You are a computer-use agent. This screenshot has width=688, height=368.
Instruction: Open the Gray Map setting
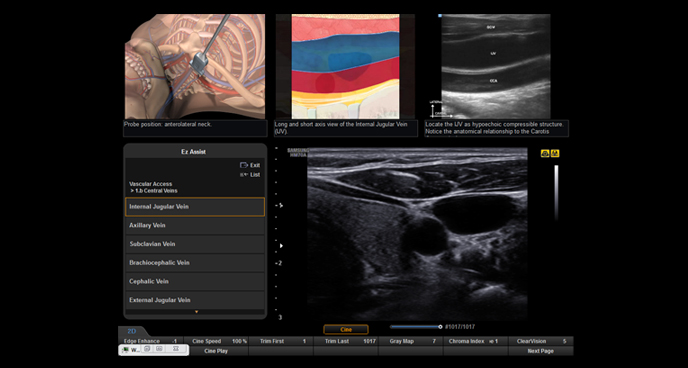point(411,341)
